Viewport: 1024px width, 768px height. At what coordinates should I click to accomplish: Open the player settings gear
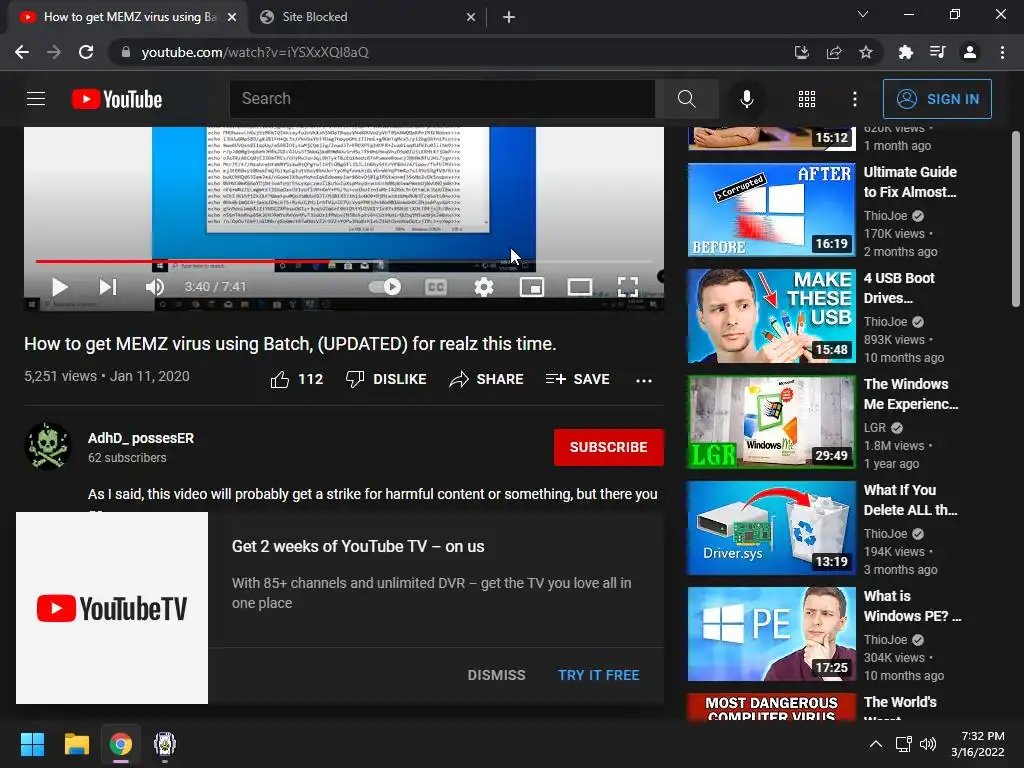484,287
